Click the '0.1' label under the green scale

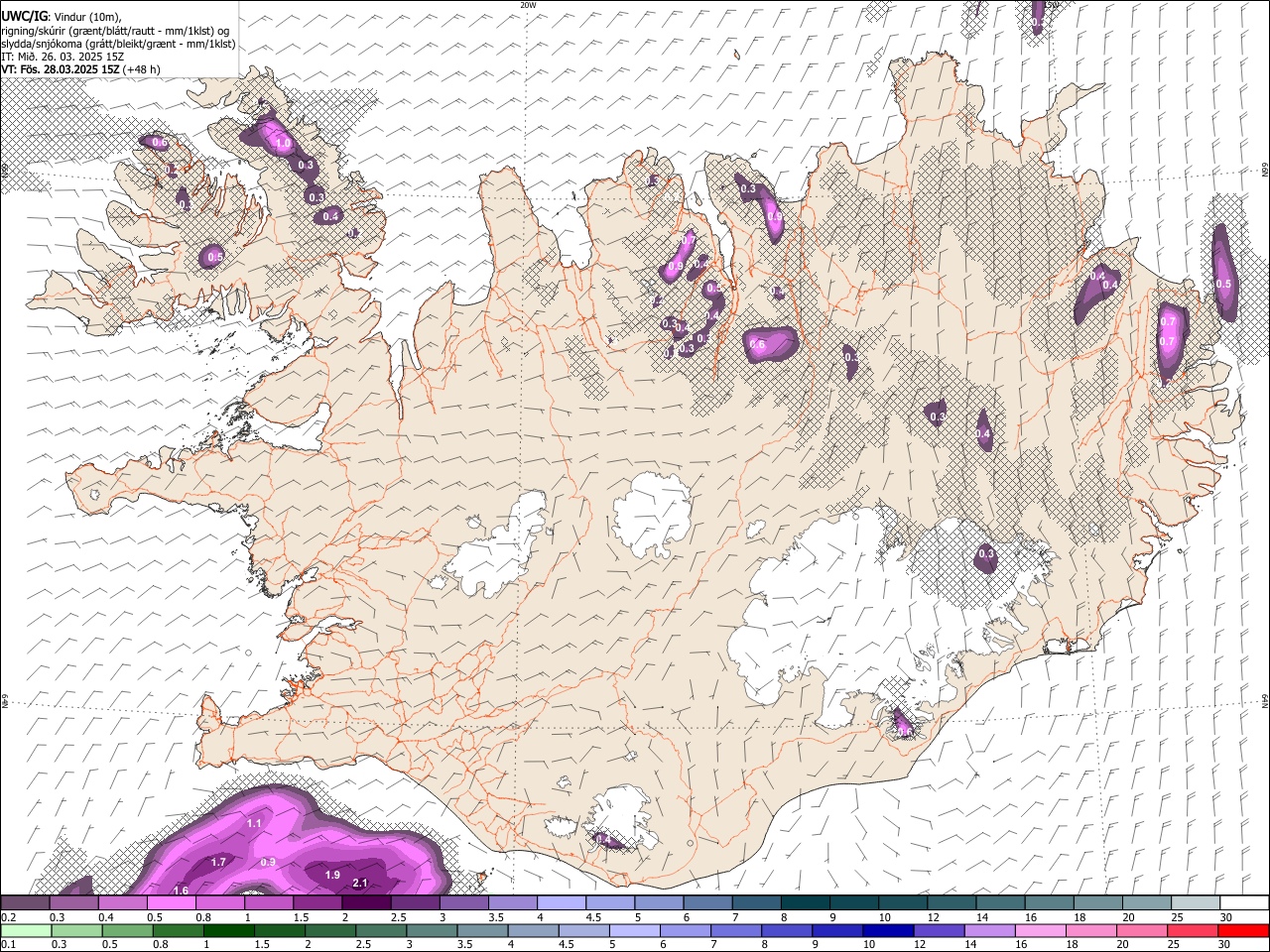(x=9, y=944)
